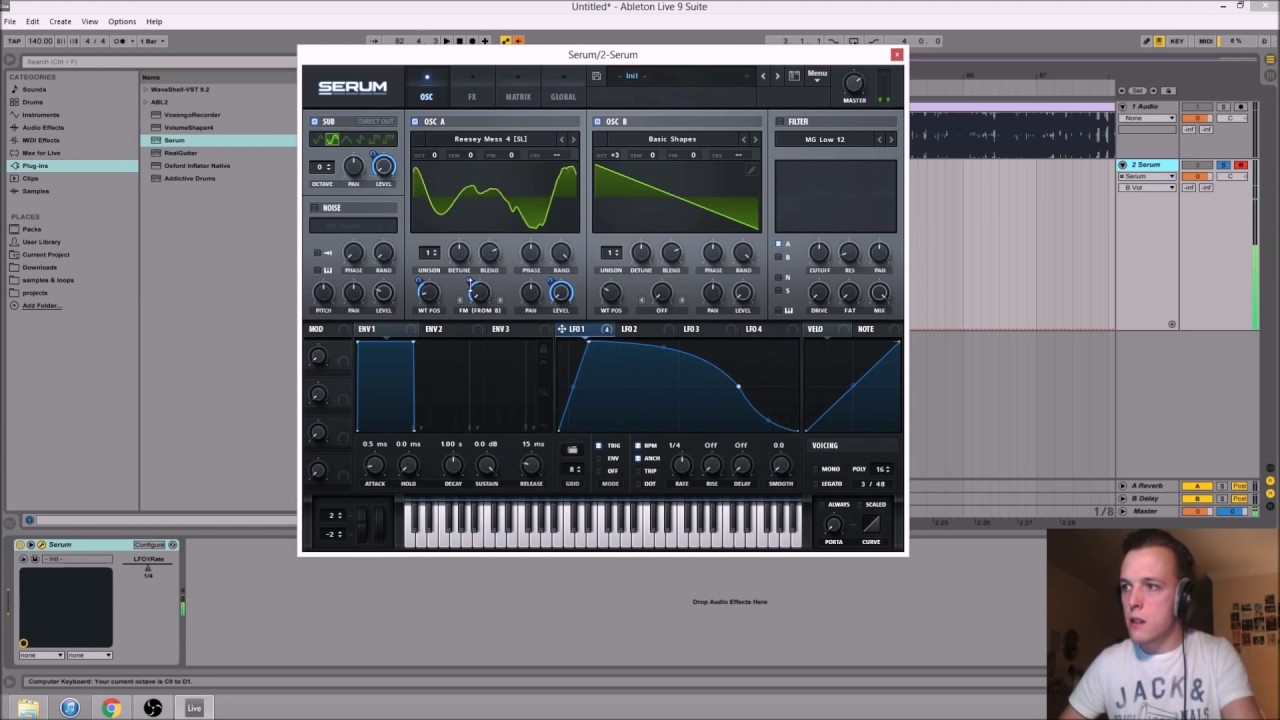Toggle OSC B enable switch
This screenshot has width=1280, height=720.
(x=597, y=122)
